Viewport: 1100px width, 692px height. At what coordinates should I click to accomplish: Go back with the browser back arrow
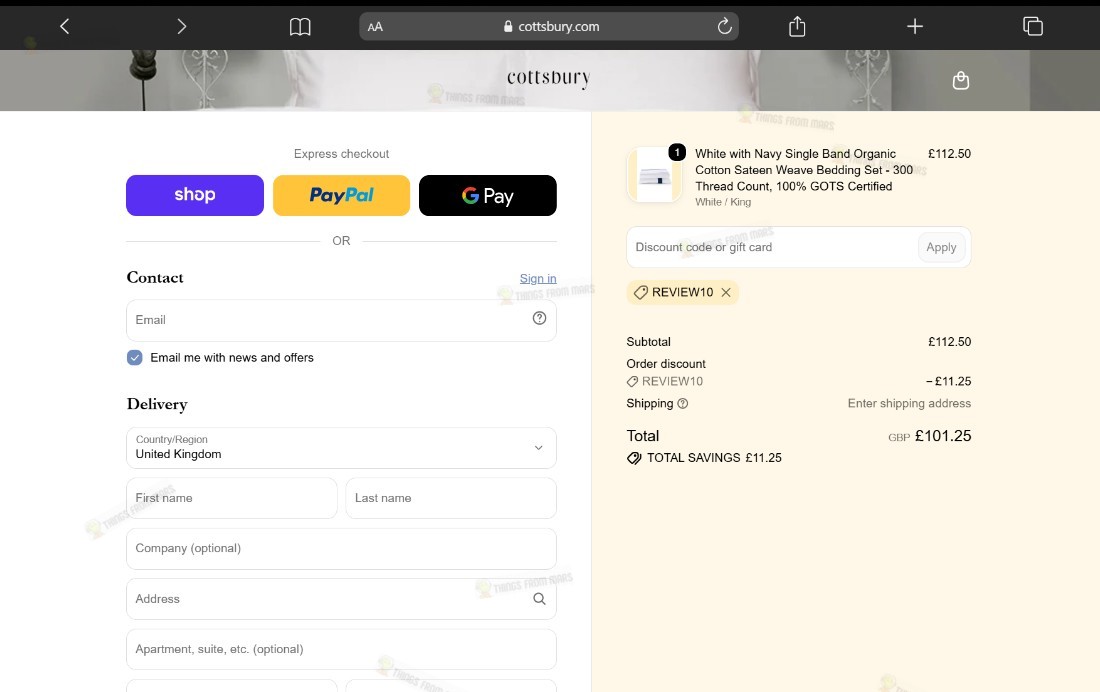[x=65, y=27]
